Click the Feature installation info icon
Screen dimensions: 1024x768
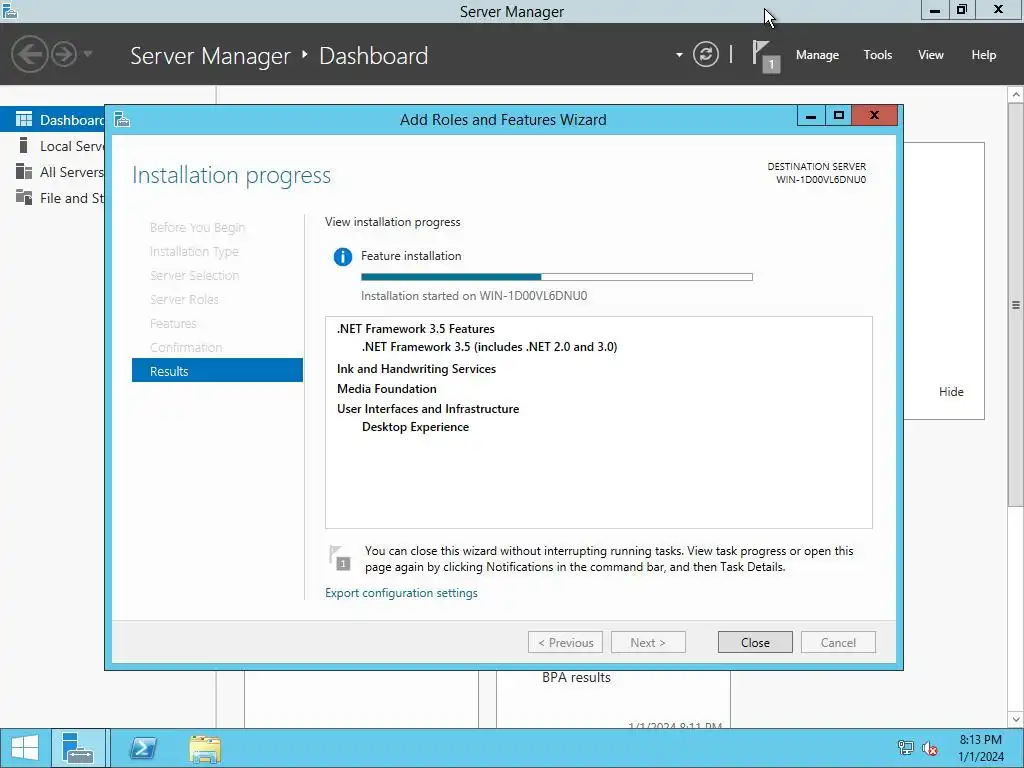pyautogui.click(x=342, y=257)
